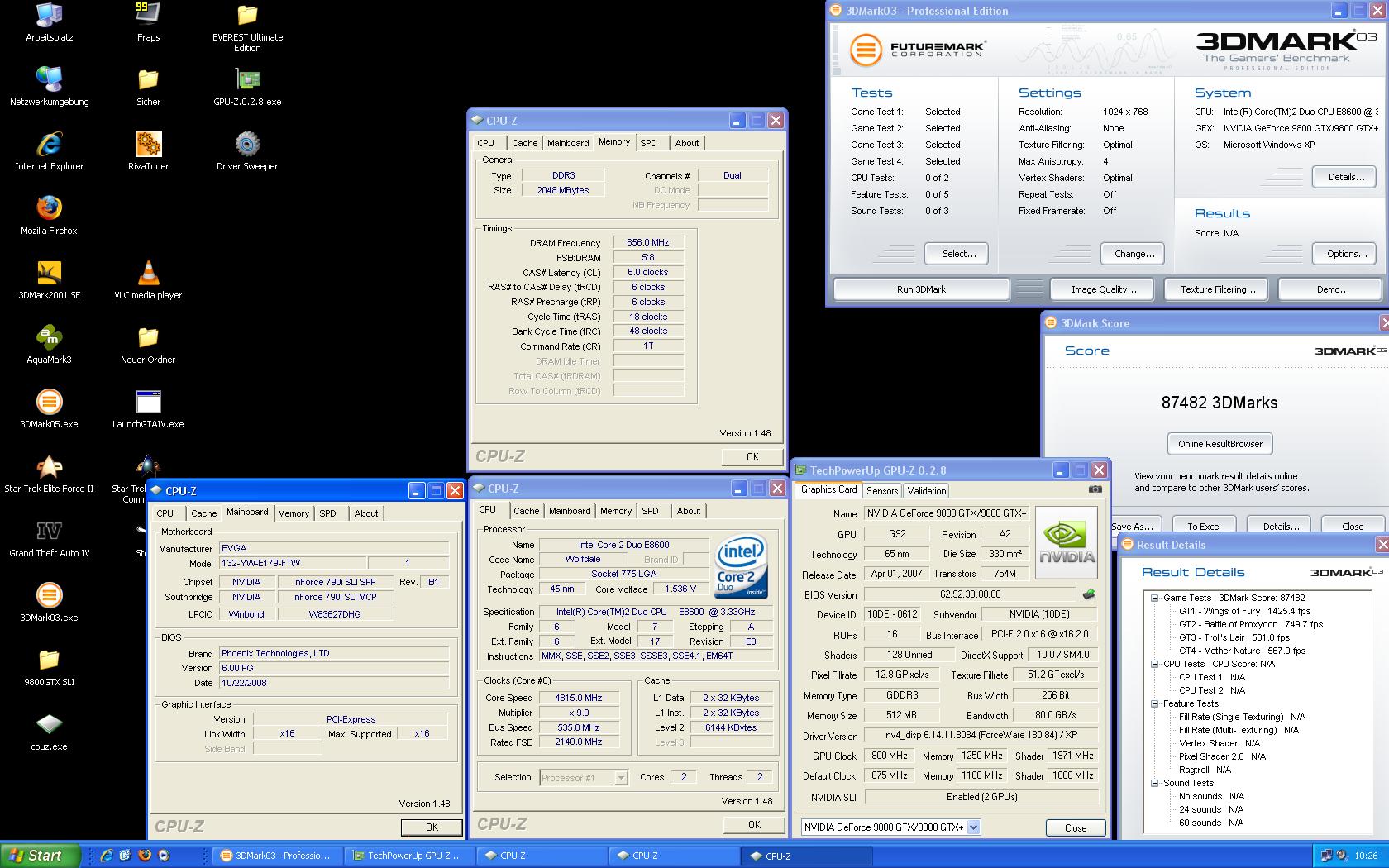The height and width of the screenshot is (868, 1389).
Task: Click Close button in GPU-Z window
Action: point(1076,827)
